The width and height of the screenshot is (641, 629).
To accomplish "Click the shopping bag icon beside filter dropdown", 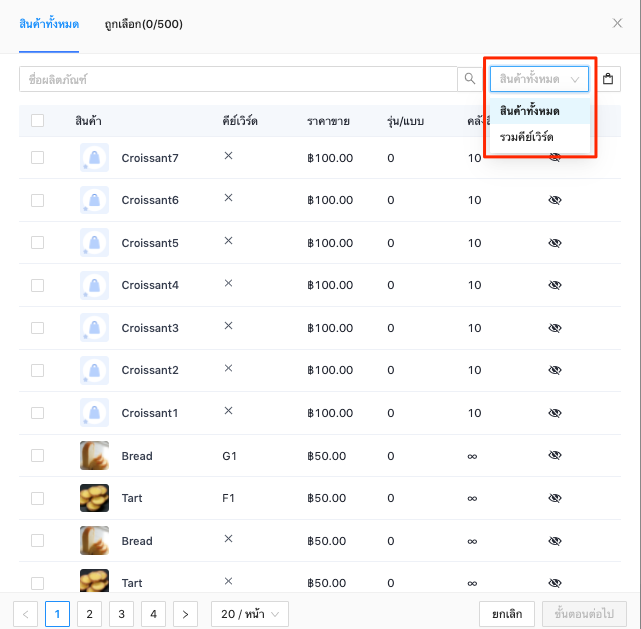I will point(608,78).
